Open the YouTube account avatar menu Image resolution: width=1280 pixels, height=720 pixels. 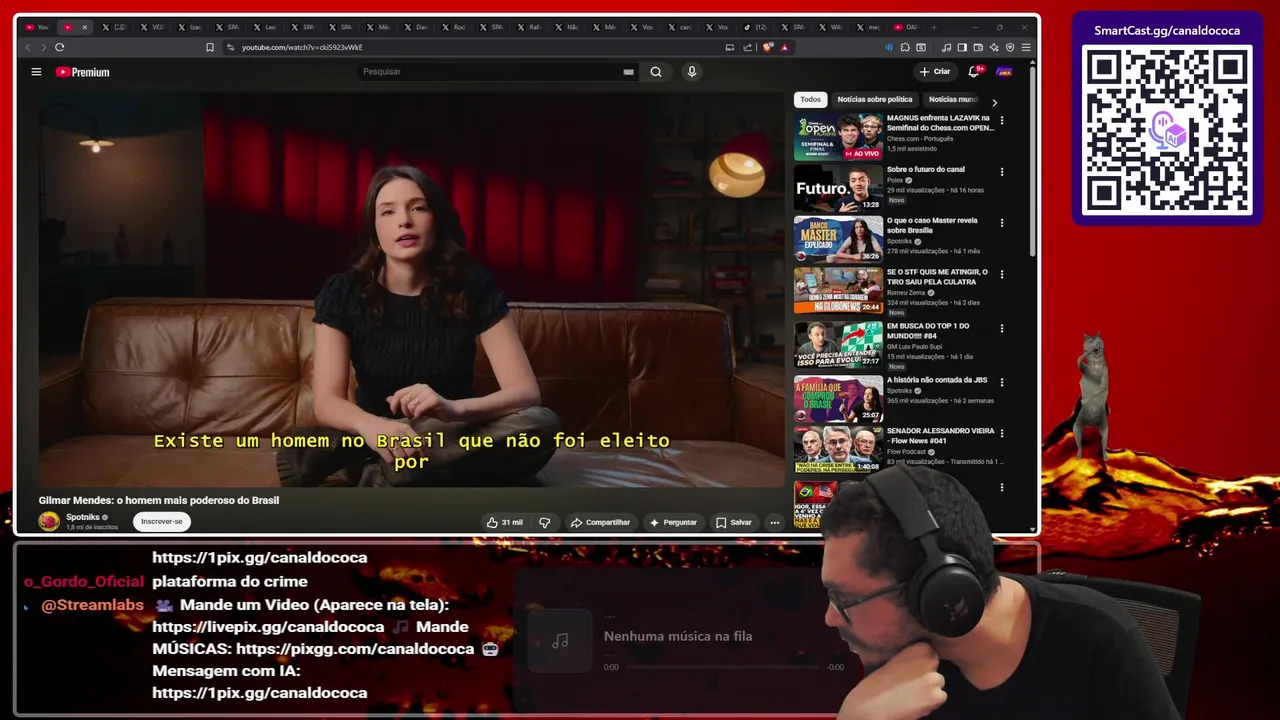coord(1004,72)
